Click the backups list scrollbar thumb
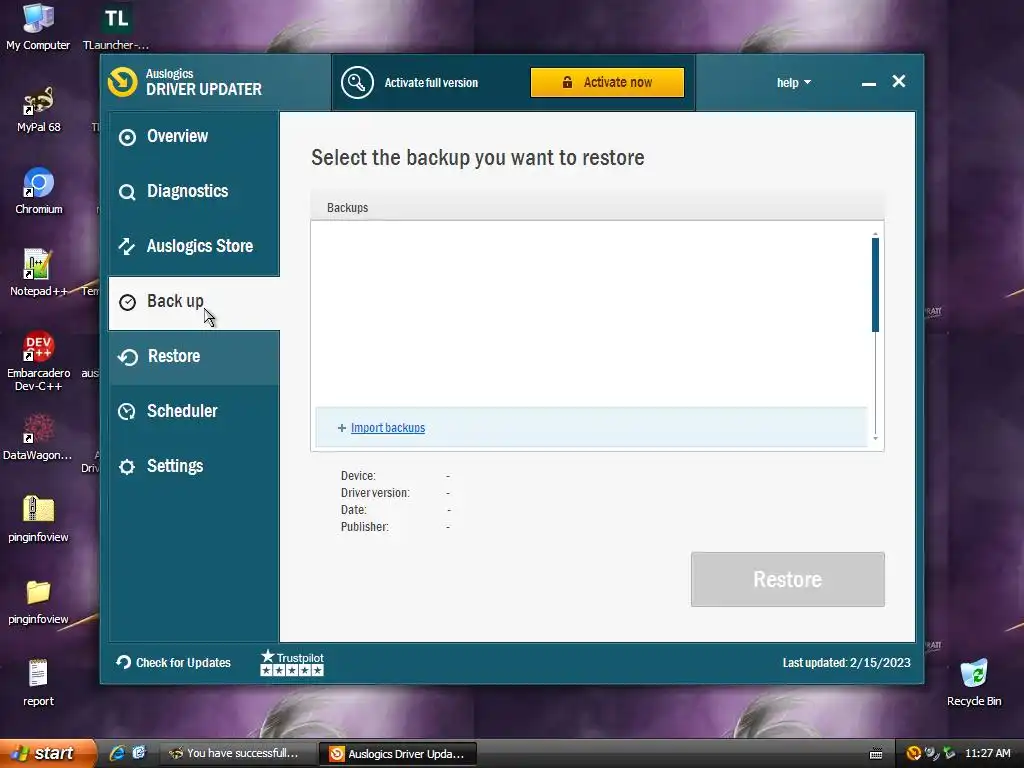 click(875, 285)
